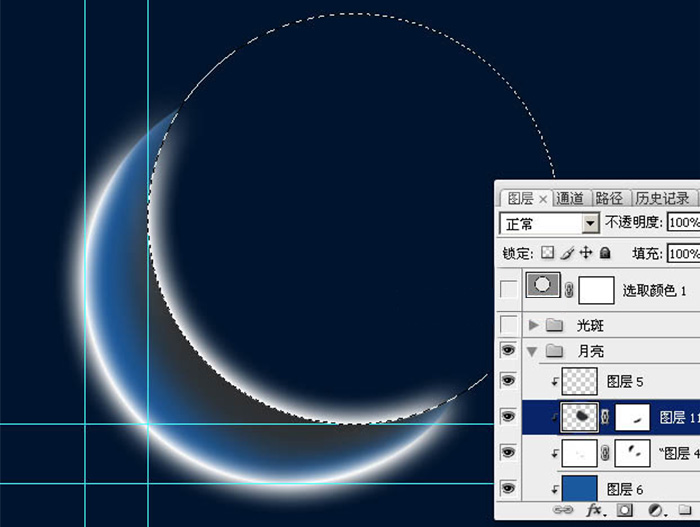Select the blue 图层 6 layer thumbnail
Image resolution: width=700 pixels, height=527 pixels.
click(580, 488)
